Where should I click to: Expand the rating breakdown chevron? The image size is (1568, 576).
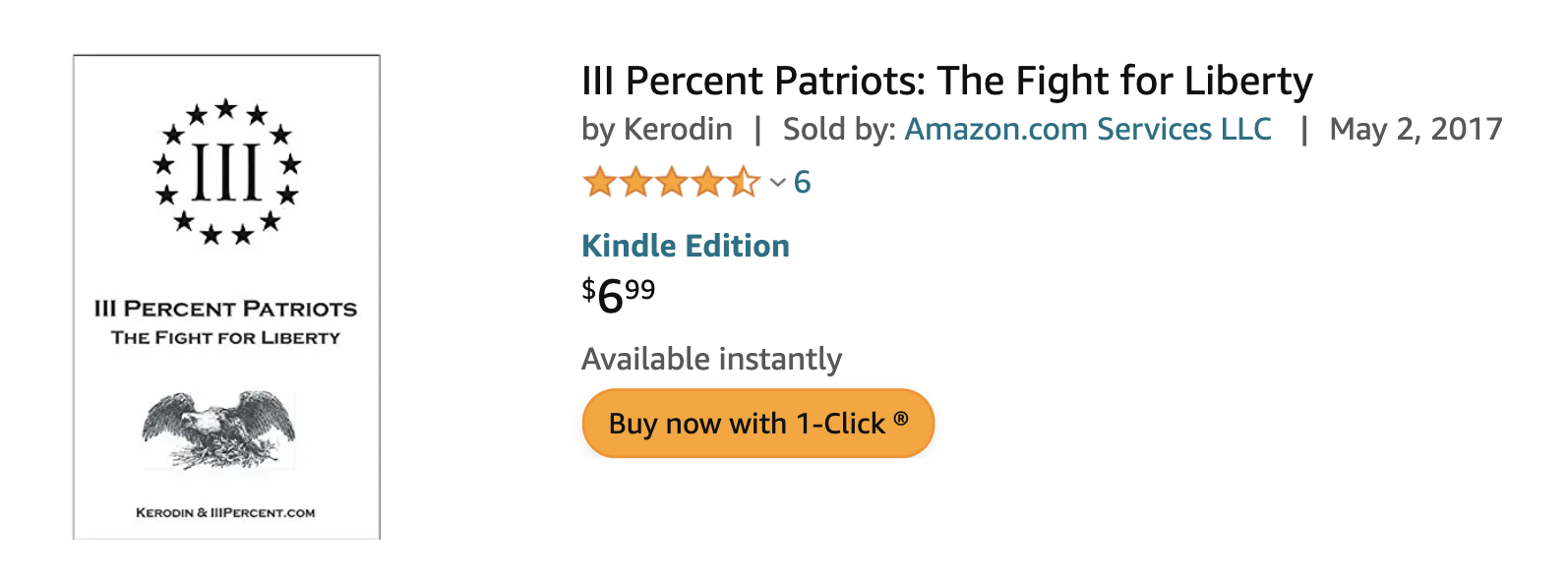click(777, 182)
